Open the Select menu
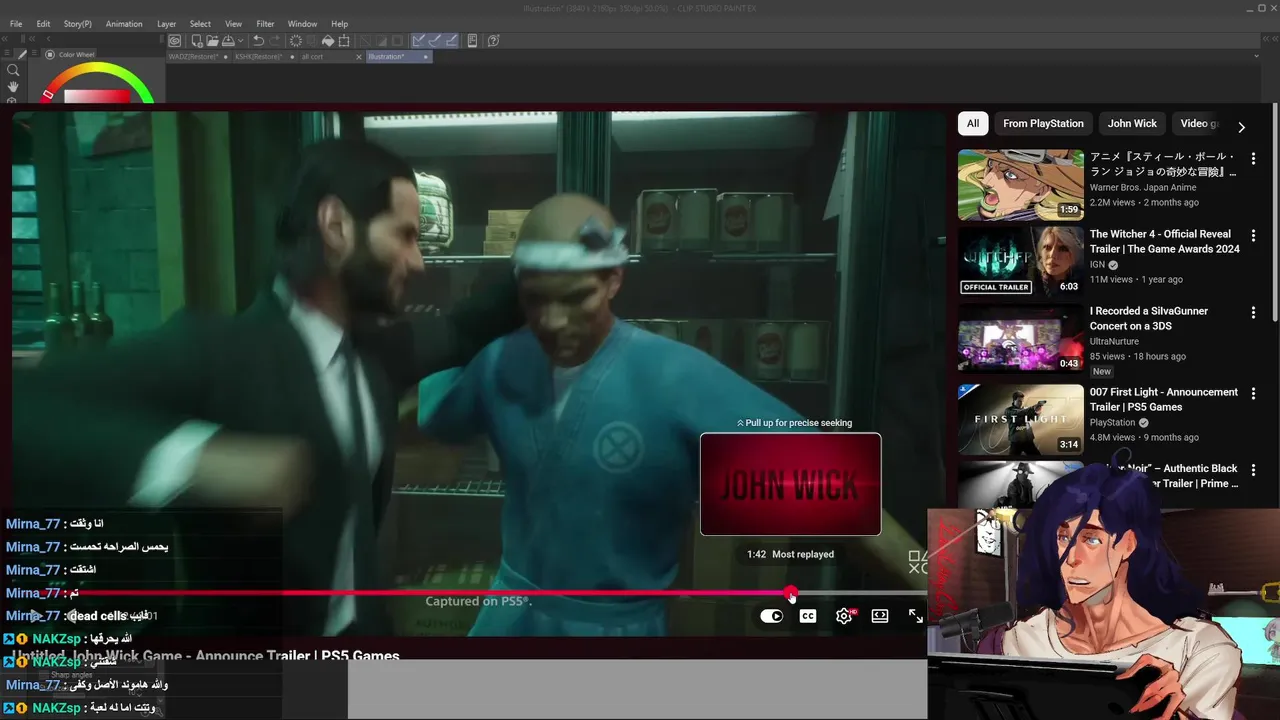1280x720 pixels. pyautogui.click(x=200, y=24)
